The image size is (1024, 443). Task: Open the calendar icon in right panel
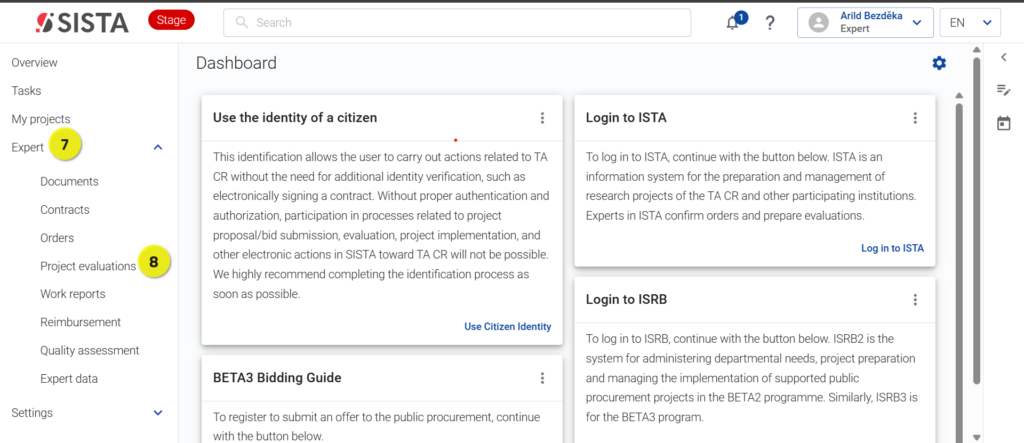point(1004,123)
